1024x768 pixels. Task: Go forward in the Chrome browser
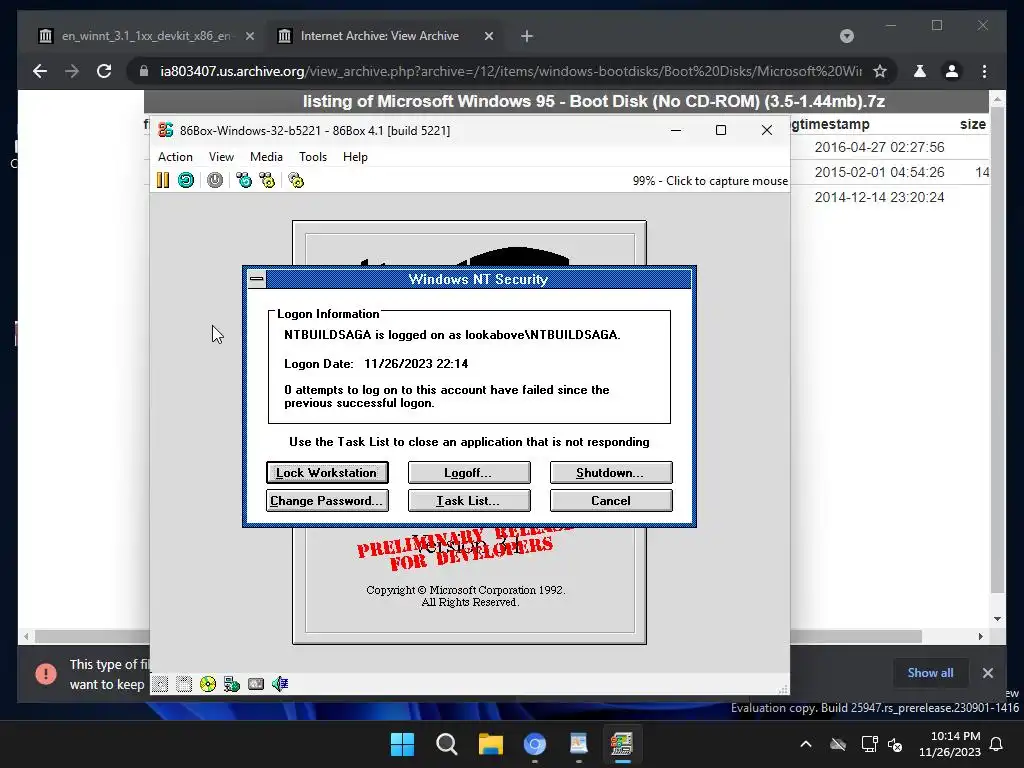72,71
